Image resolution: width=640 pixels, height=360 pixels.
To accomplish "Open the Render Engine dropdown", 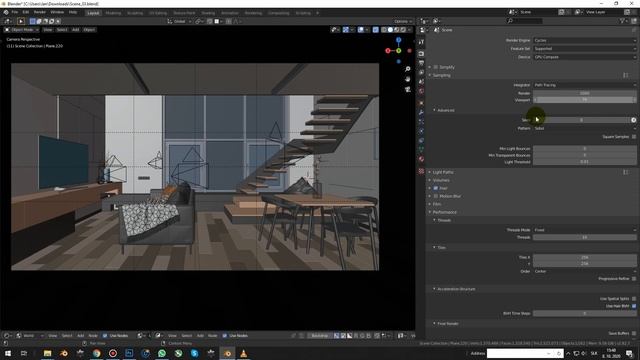I will (x=584, y=40).
